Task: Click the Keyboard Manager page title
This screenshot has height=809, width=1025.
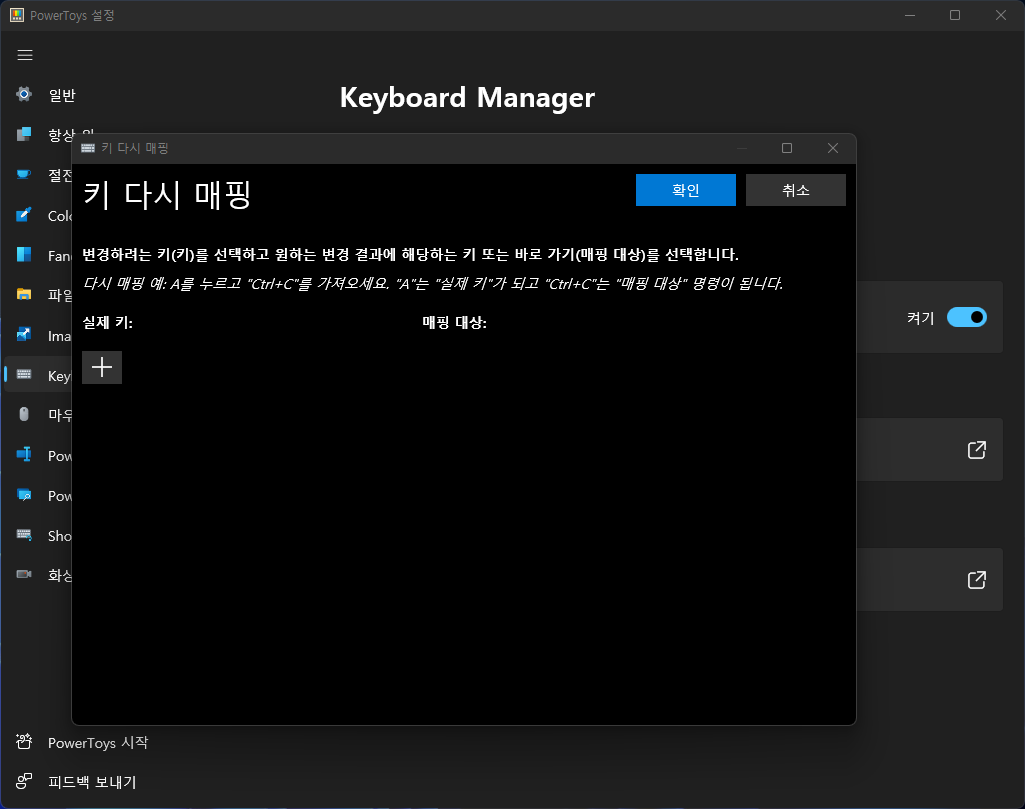Action: pos(467,98)
